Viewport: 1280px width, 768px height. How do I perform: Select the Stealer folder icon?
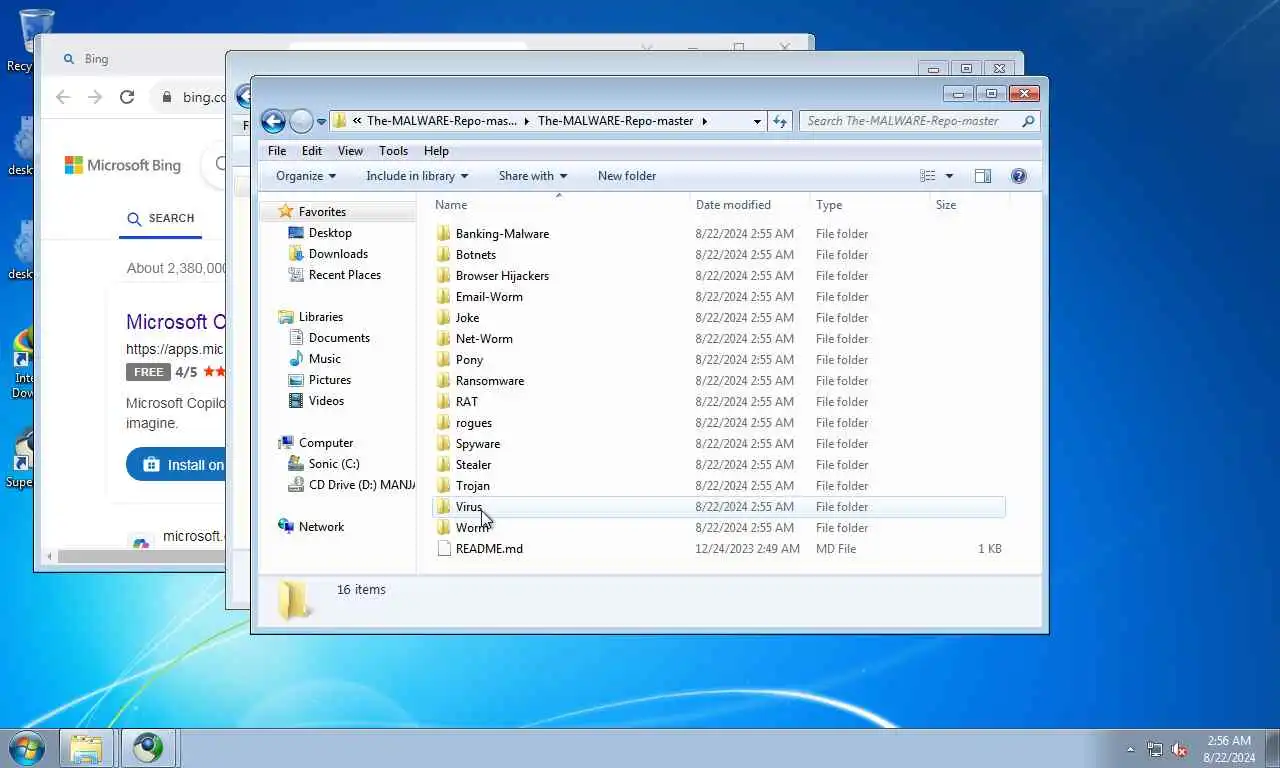(445, 465)
